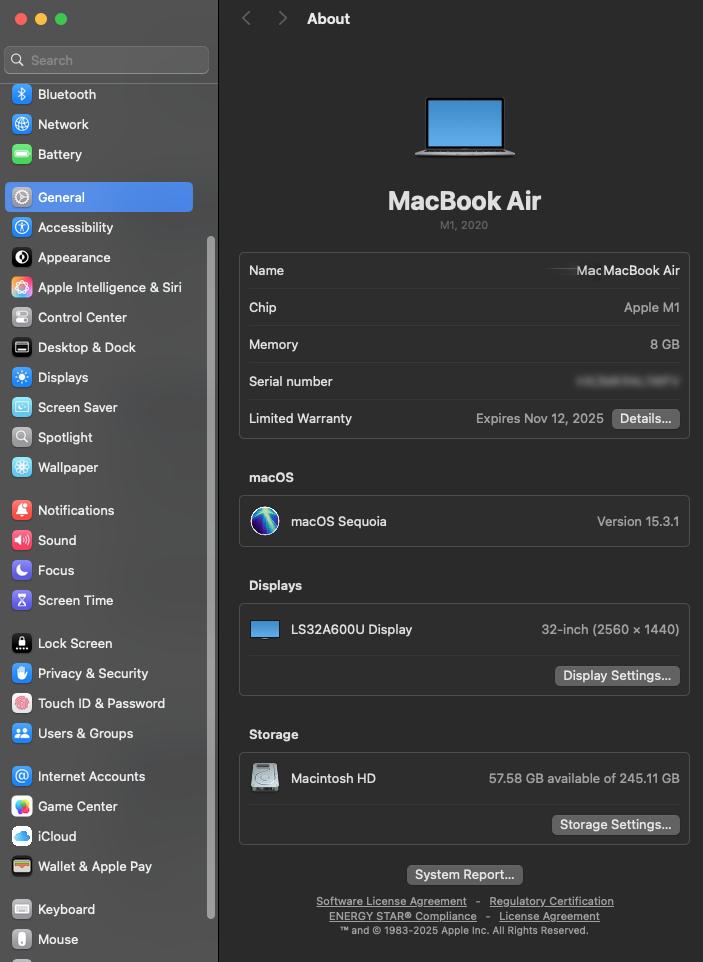Open the Software License Agreement link
This screenshot has height=962, width=703.
pyautogui.click(x=391, y=902)
